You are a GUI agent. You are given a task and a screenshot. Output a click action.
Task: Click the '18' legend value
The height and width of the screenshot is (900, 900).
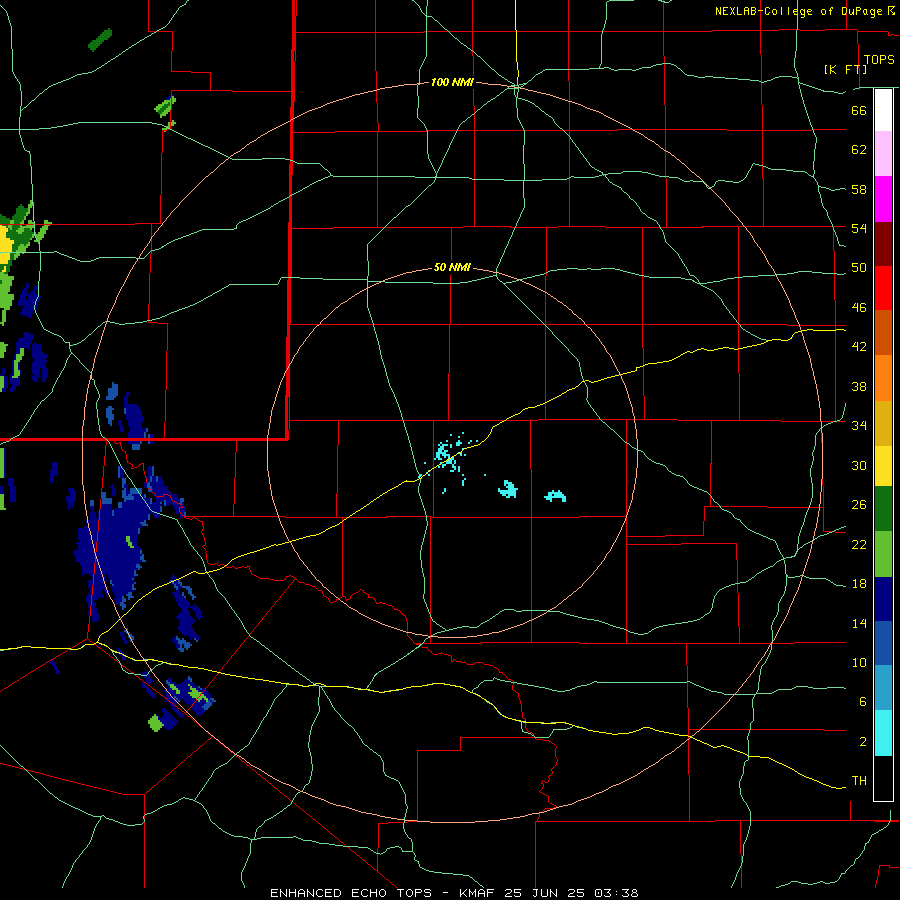(859, 584)
